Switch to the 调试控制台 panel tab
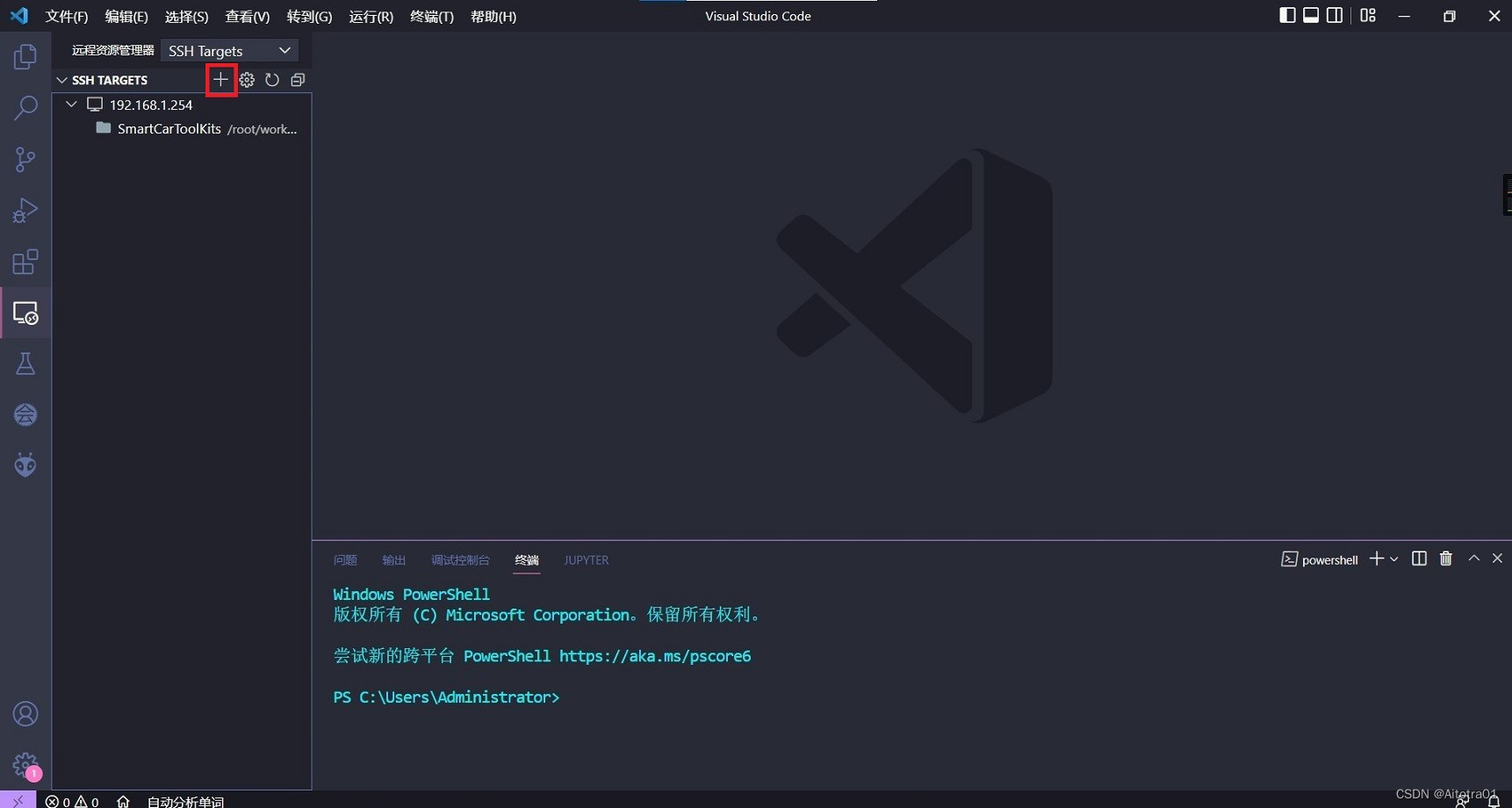 pos(460,560)
